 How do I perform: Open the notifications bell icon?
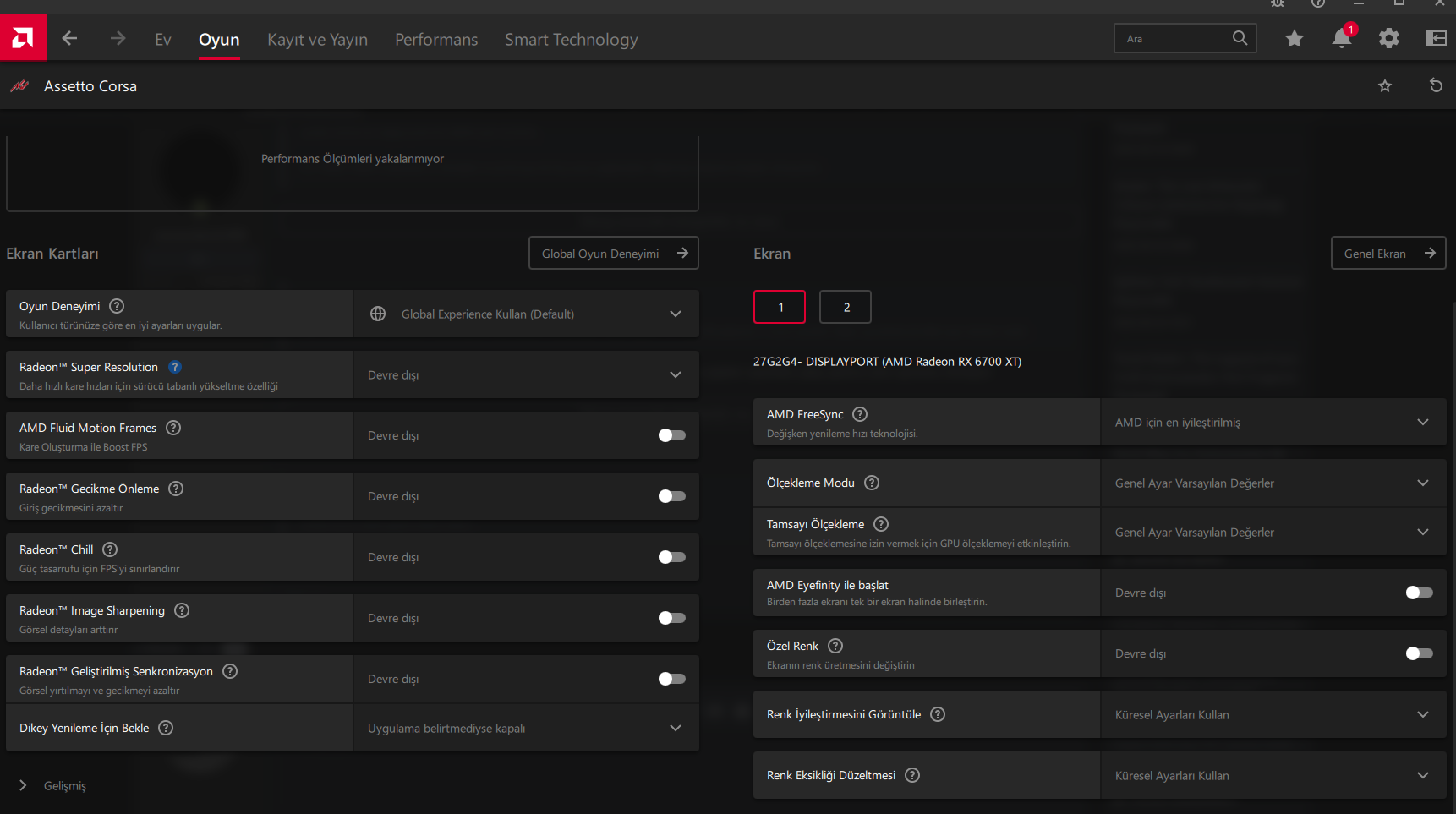(1341, 39)
